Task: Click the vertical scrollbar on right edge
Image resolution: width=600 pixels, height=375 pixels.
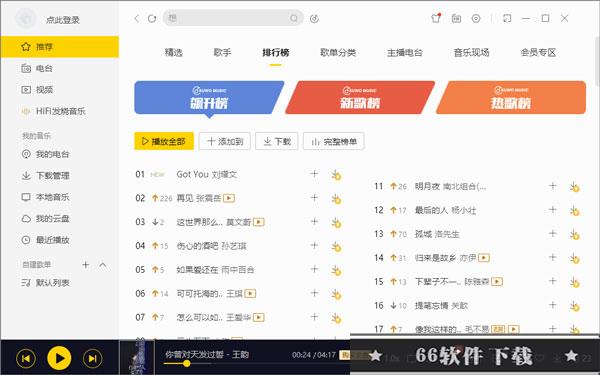Action: [x=597, y=61]
